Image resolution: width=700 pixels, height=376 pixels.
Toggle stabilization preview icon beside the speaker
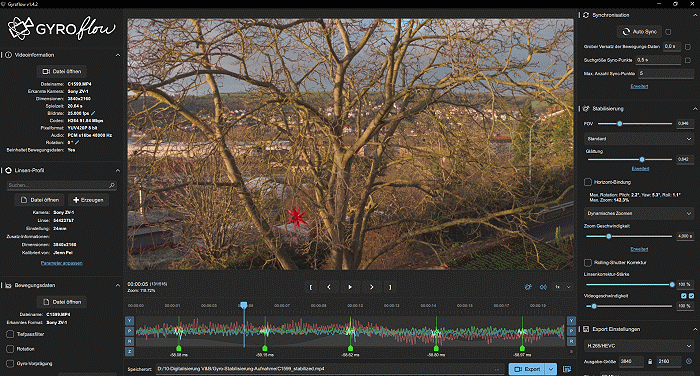(528, 287)
